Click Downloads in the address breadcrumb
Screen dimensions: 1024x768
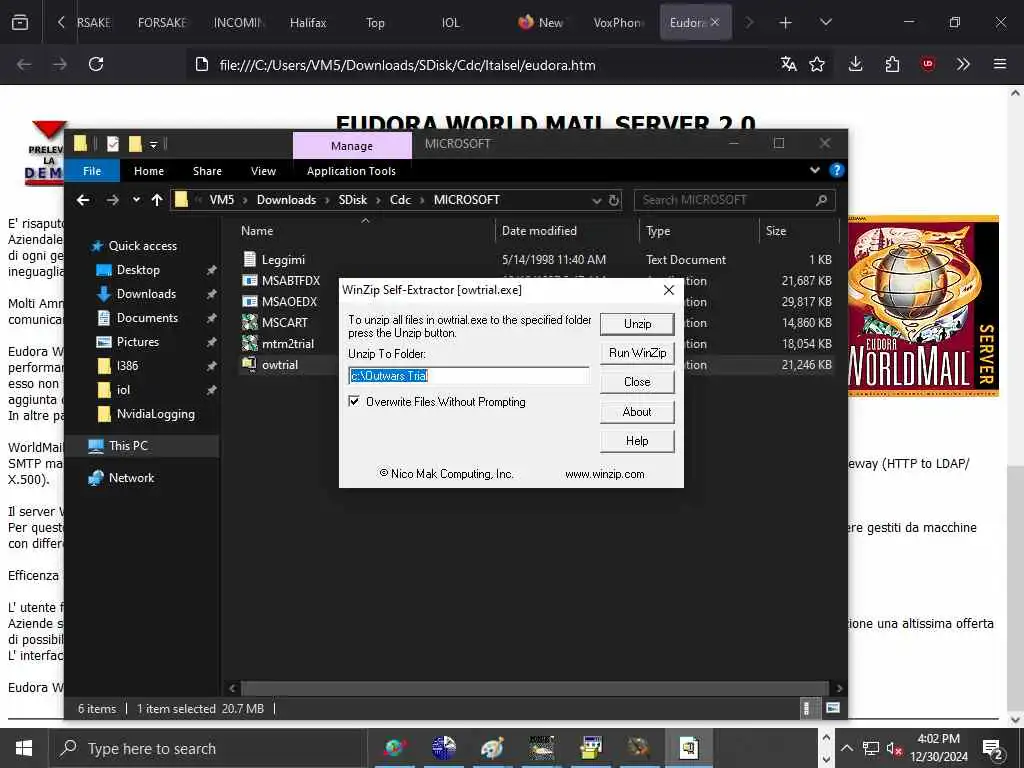click(286, 200)
